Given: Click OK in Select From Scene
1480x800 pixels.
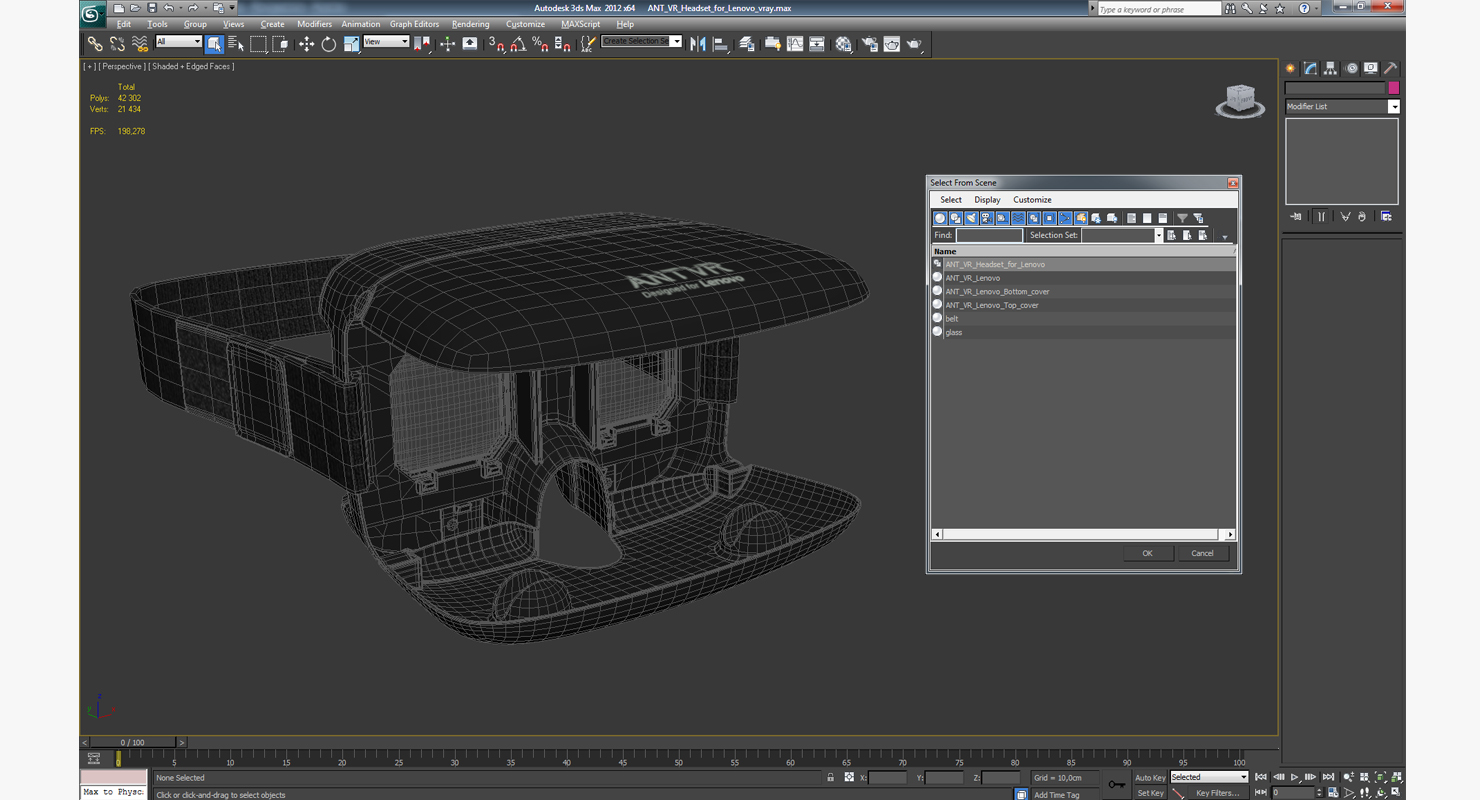Looking at the screenshot, I should click(1147, 553).
